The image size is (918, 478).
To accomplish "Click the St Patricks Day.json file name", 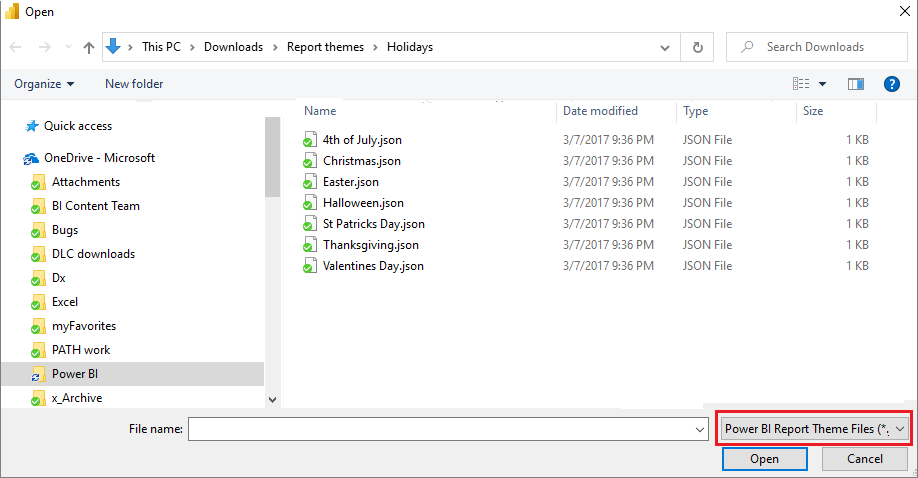I will 374,224.
